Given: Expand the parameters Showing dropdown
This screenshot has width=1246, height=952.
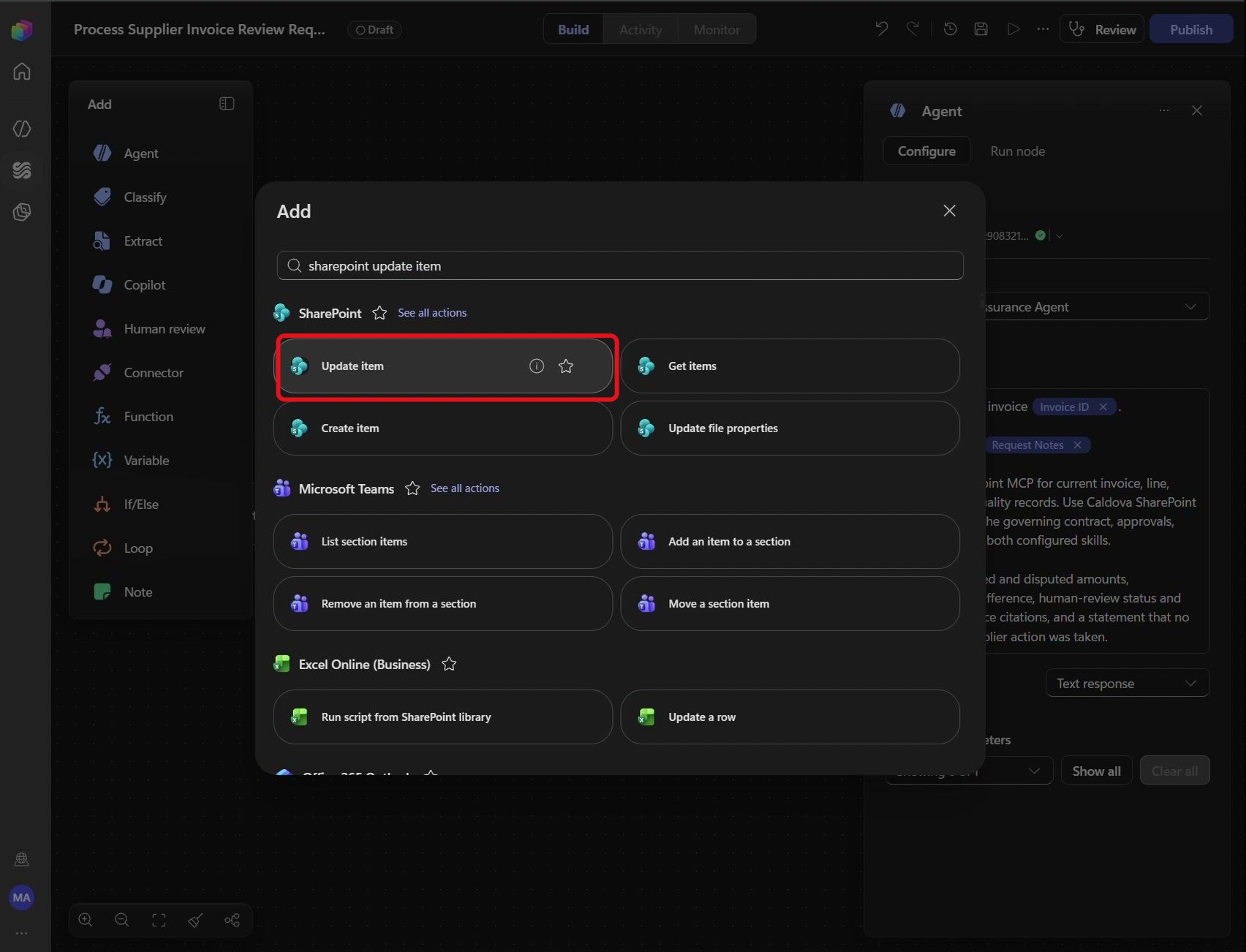Looking at the screenshot, I should click(969, 771).
